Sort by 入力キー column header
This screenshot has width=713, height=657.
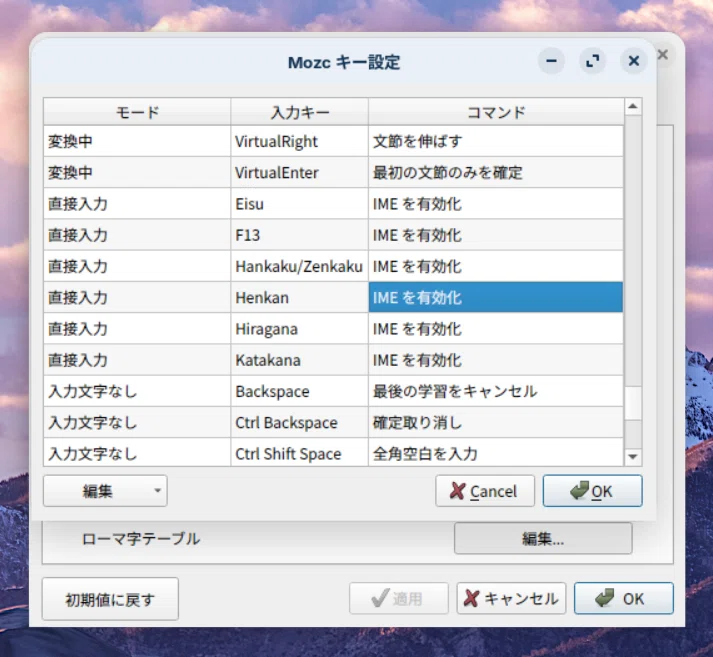(299, 112)
